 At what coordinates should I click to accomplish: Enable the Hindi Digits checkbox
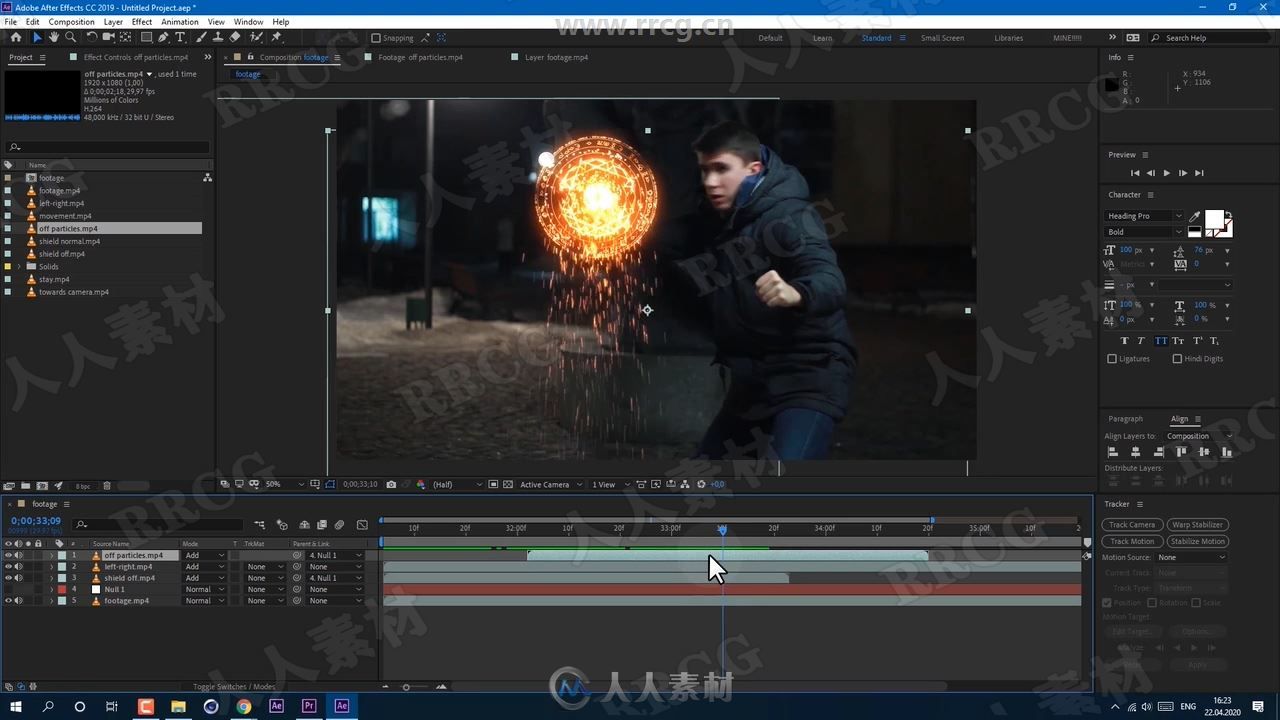(1177, 359)
